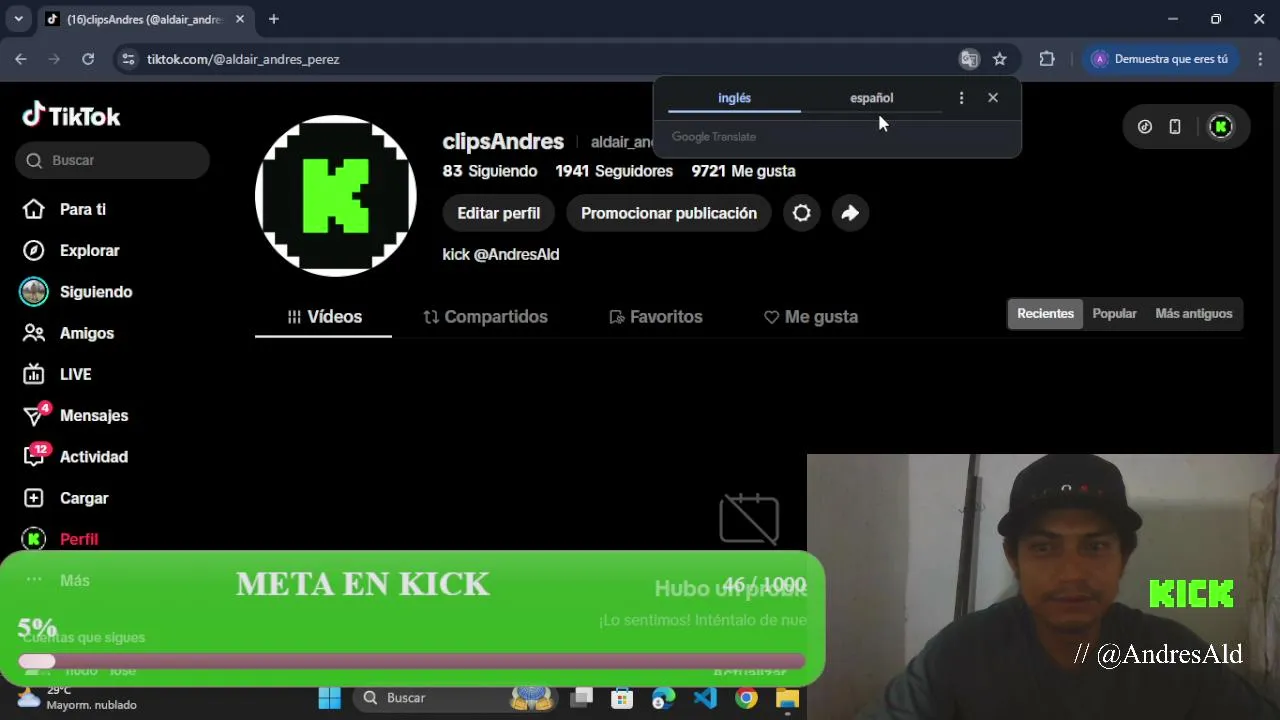The height and width of the screenshot is (720, 1280).
Task: Select español in the translate popup
Action: pyautogui.click(x=872, y=98)
